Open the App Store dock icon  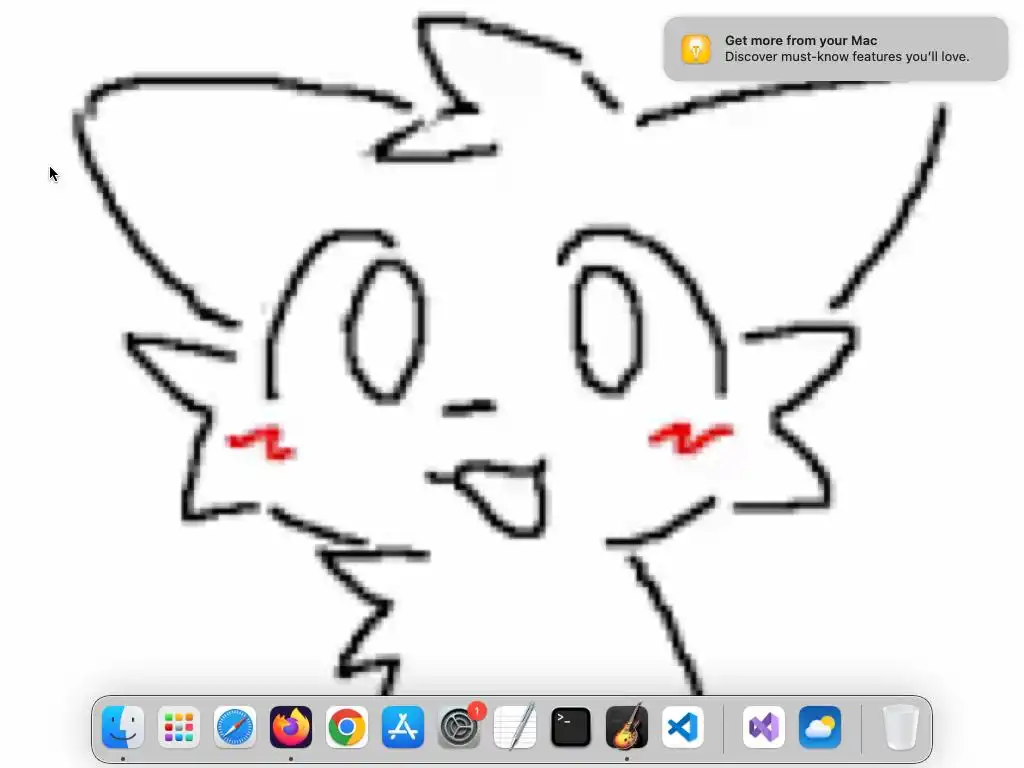click(x=403, y=727)
